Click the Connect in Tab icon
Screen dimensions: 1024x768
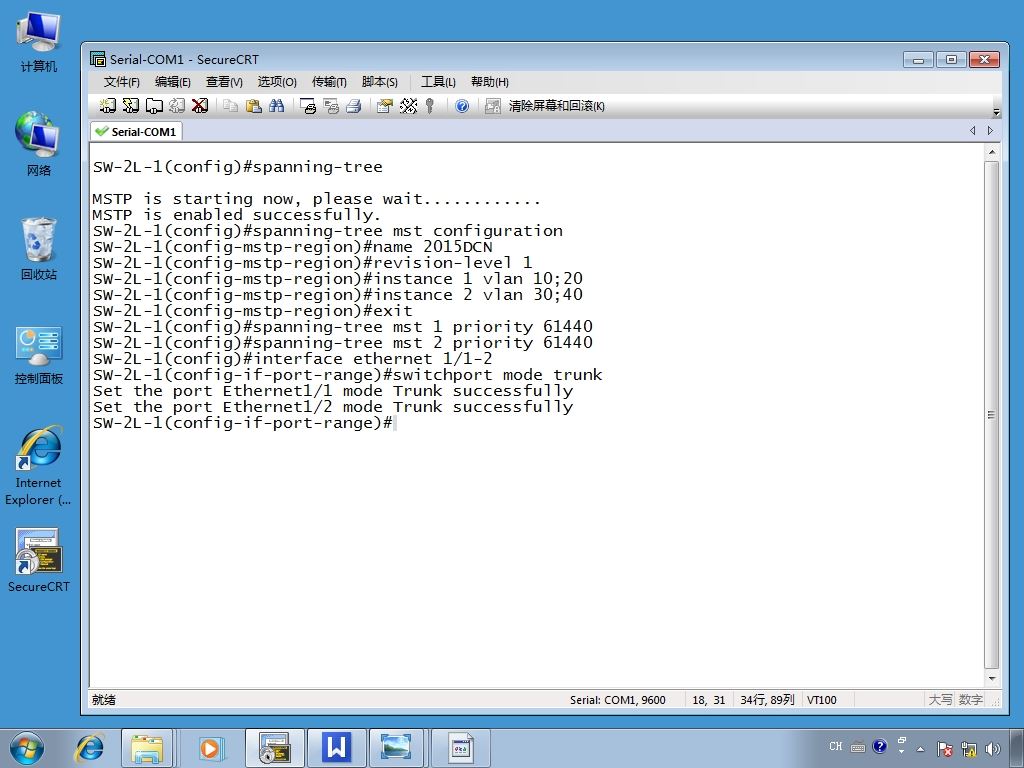(x=154, y=106)
